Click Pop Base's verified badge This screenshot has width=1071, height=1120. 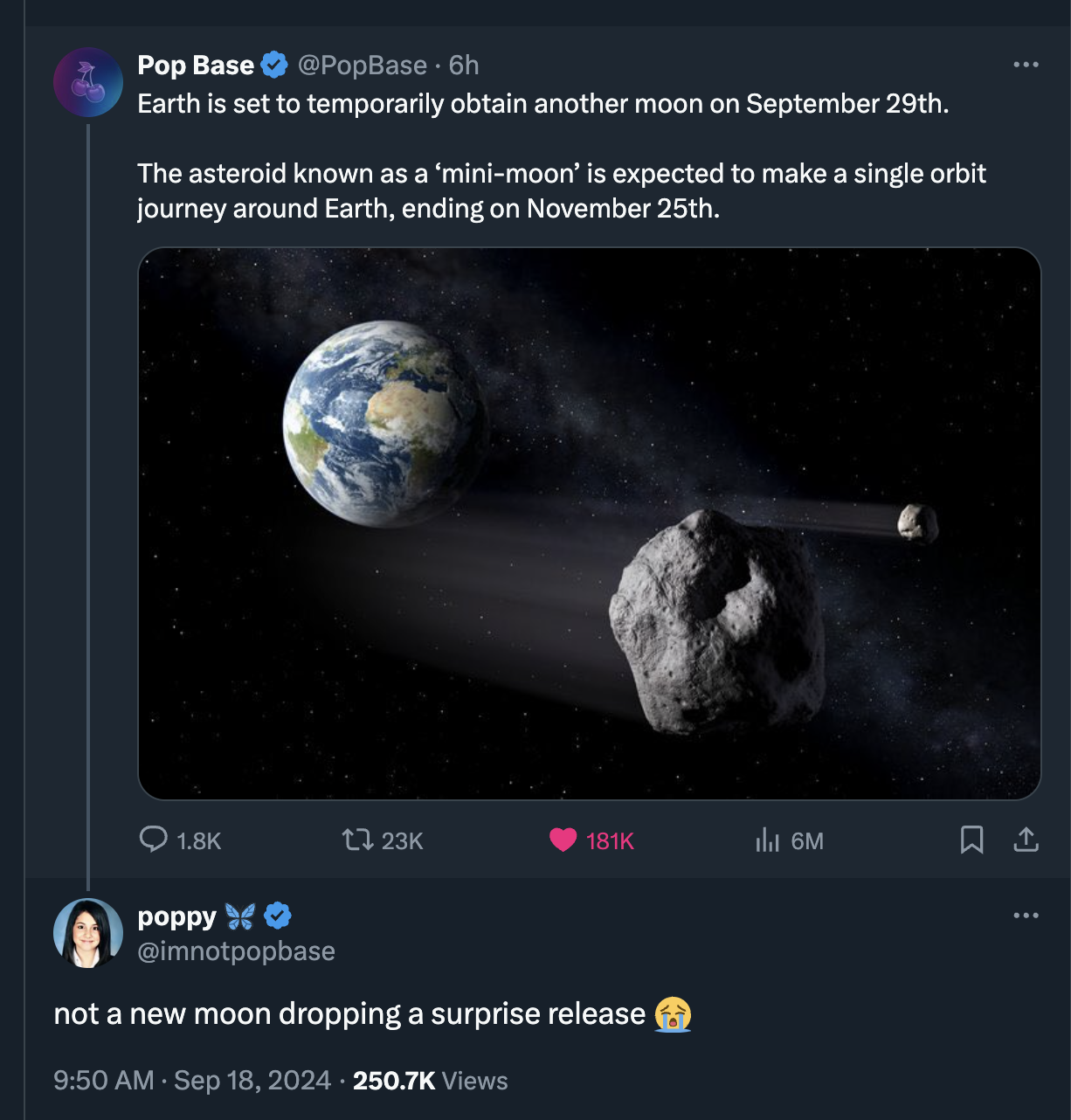[x=273, y=64]
